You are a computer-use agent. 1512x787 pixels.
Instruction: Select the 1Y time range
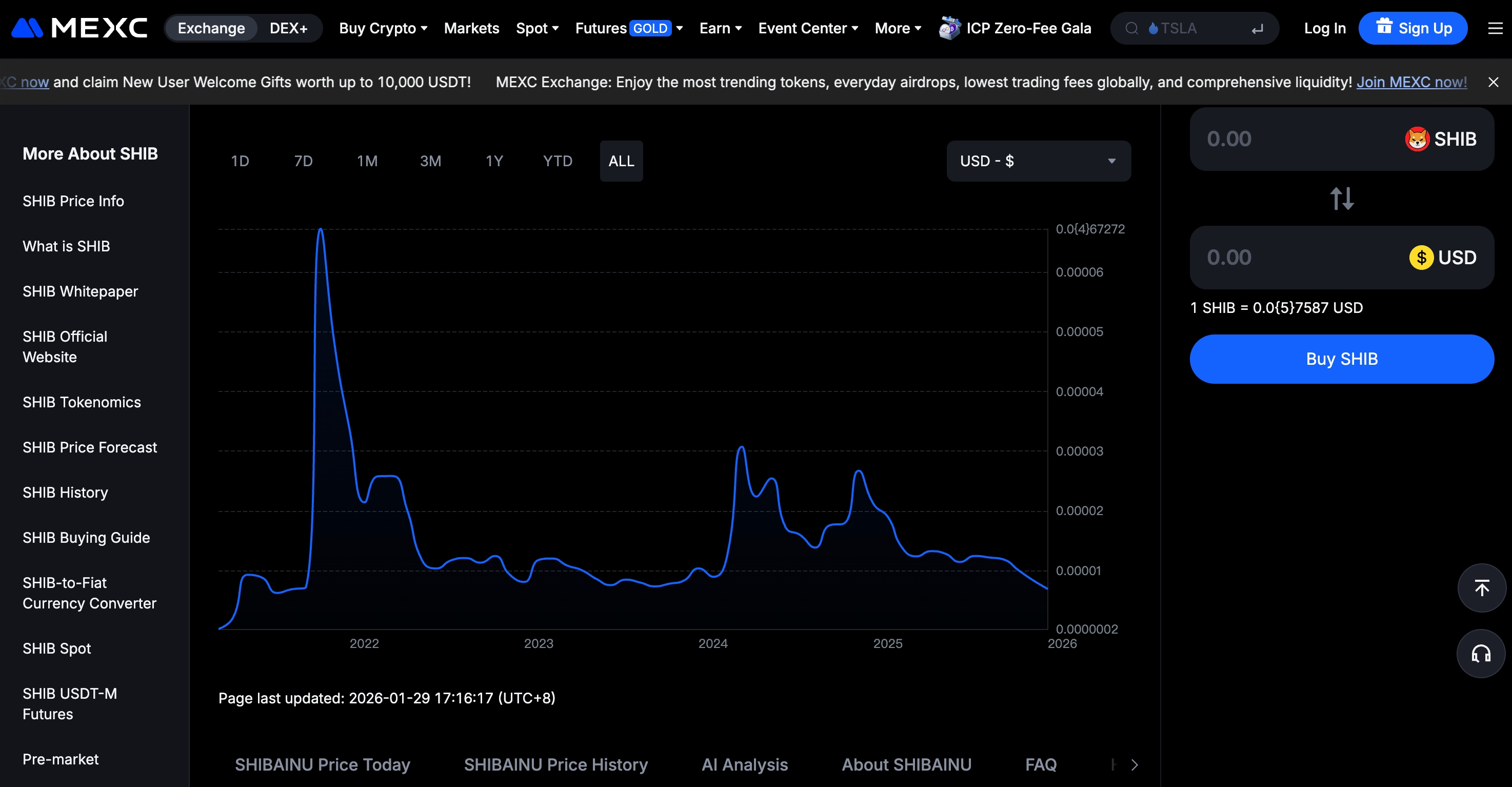click(x=494, y=161)
